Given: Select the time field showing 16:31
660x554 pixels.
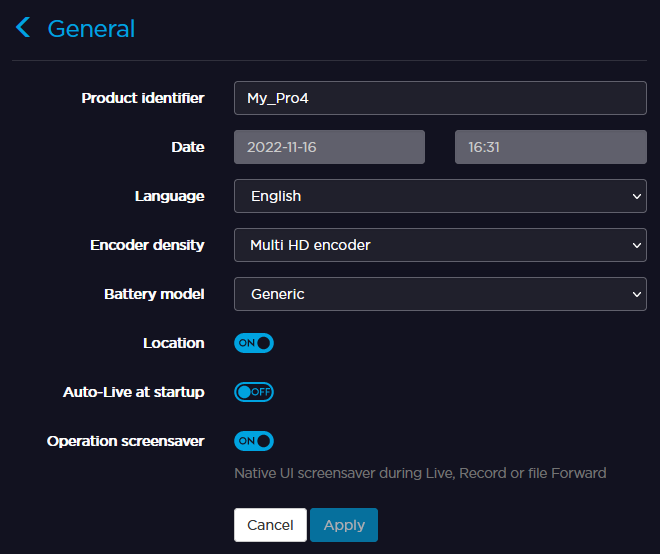Looking at the screenshot, I should pyautogui.click(x=550, y=147).
